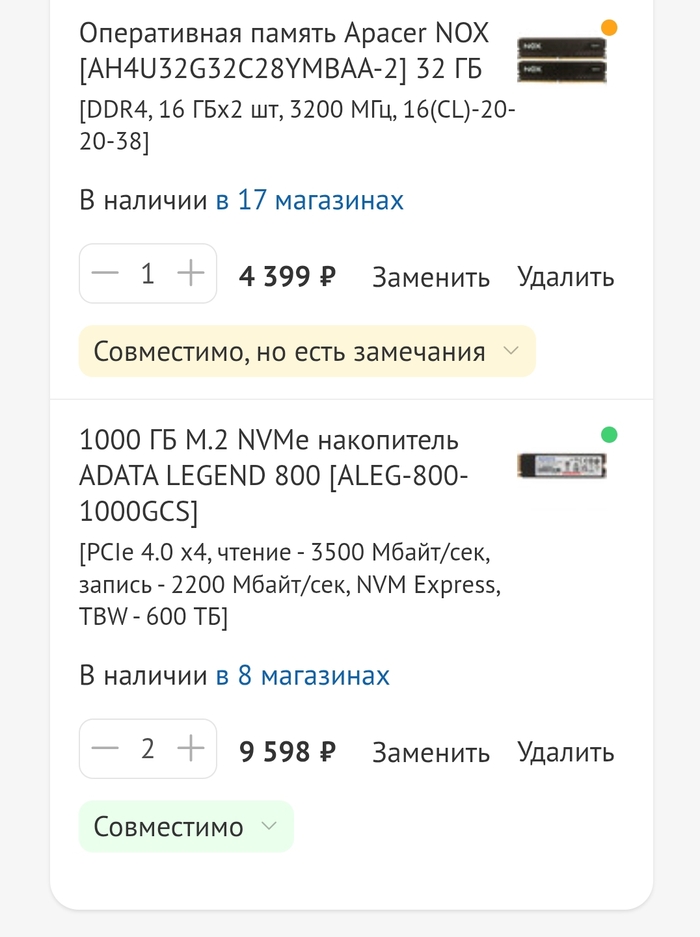This screenshot has height=937, width=700.
Task: Click the quantity field showing 1
Action: pos(148,273)
